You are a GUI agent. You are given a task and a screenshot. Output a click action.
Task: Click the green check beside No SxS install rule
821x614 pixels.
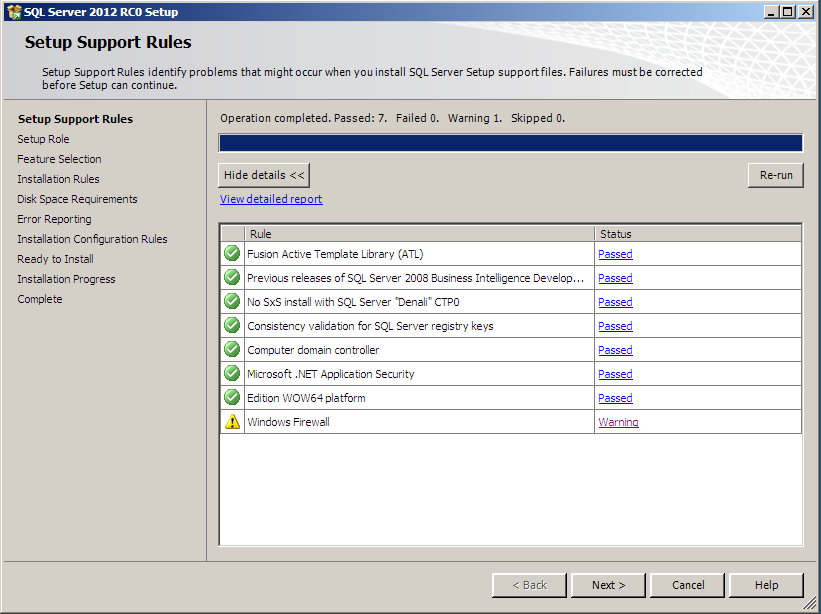point(231,301)
